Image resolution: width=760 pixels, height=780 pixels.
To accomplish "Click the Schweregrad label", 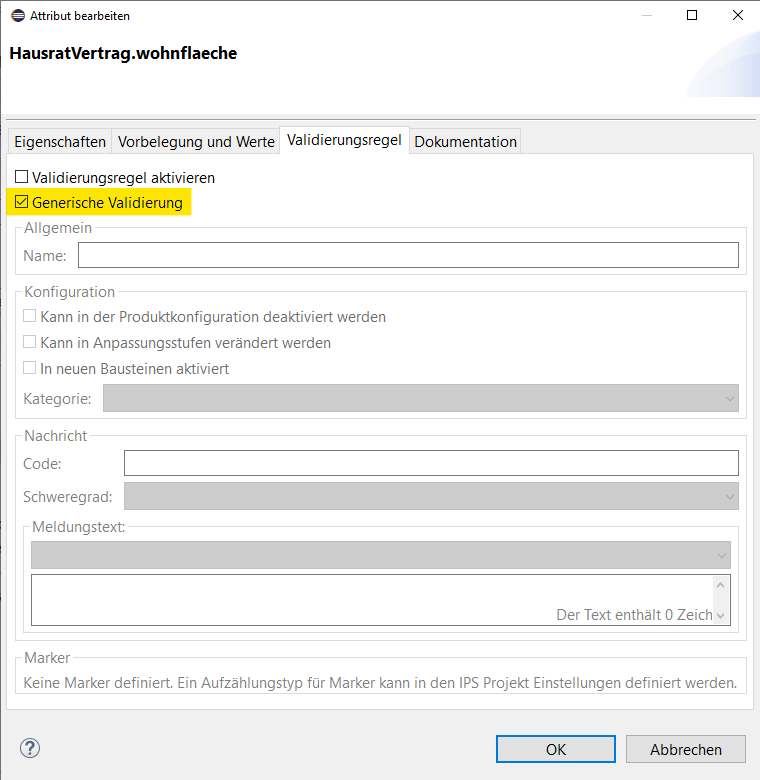I will click(x=68, y=496).
